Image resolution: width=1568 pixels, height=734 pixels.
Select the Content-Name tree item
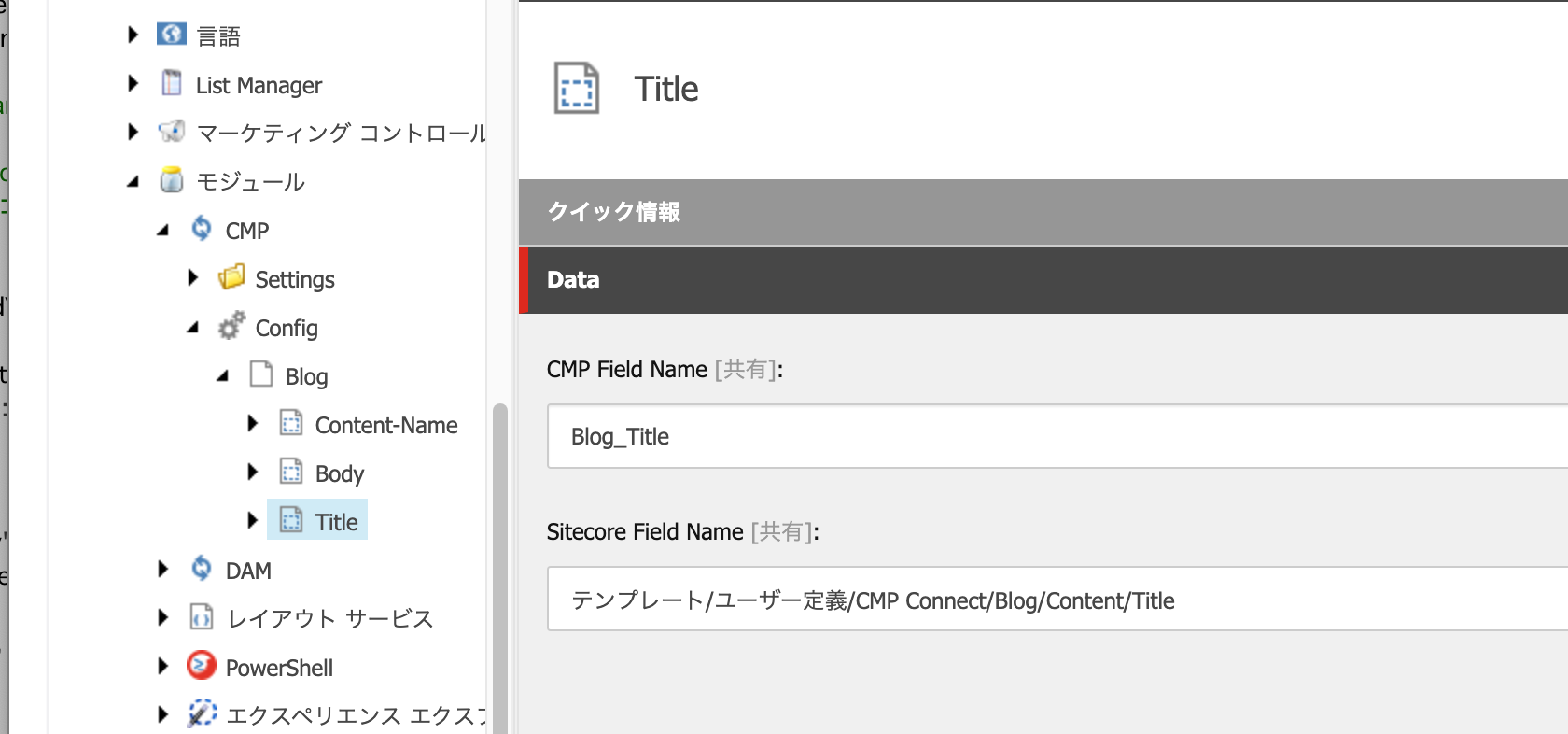tap(386, 425)
